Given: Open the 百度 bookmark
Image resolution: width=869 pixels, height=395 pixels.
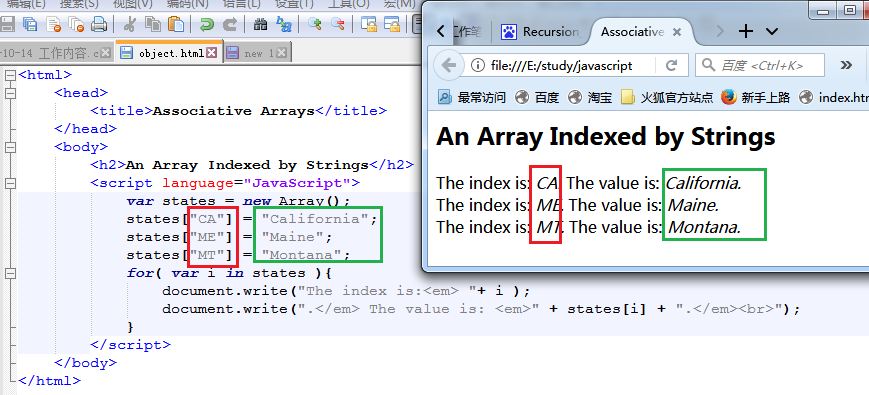Looking at the screenshot, I should tap(537, 98).
